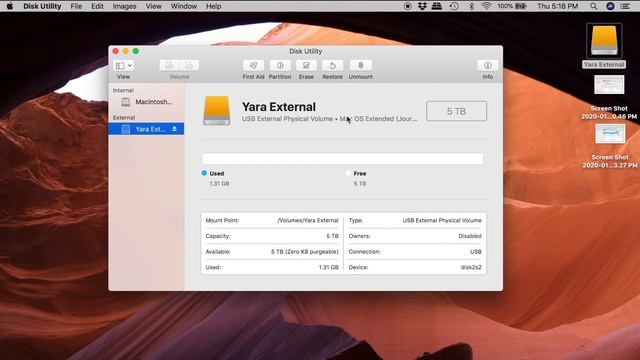This screenshot has width=640, height=360.
Task: Select Yara External drive on desktop
Action: (x=604, y=45)
